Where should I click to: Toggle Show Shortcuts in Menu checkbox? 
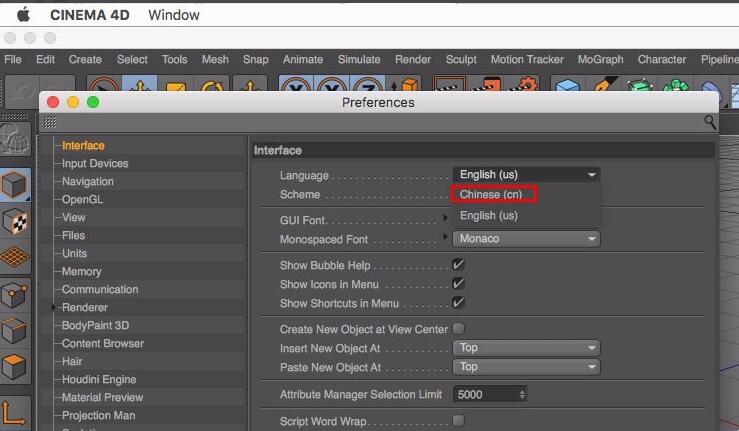pyautogui.click(x=458, y=302)
